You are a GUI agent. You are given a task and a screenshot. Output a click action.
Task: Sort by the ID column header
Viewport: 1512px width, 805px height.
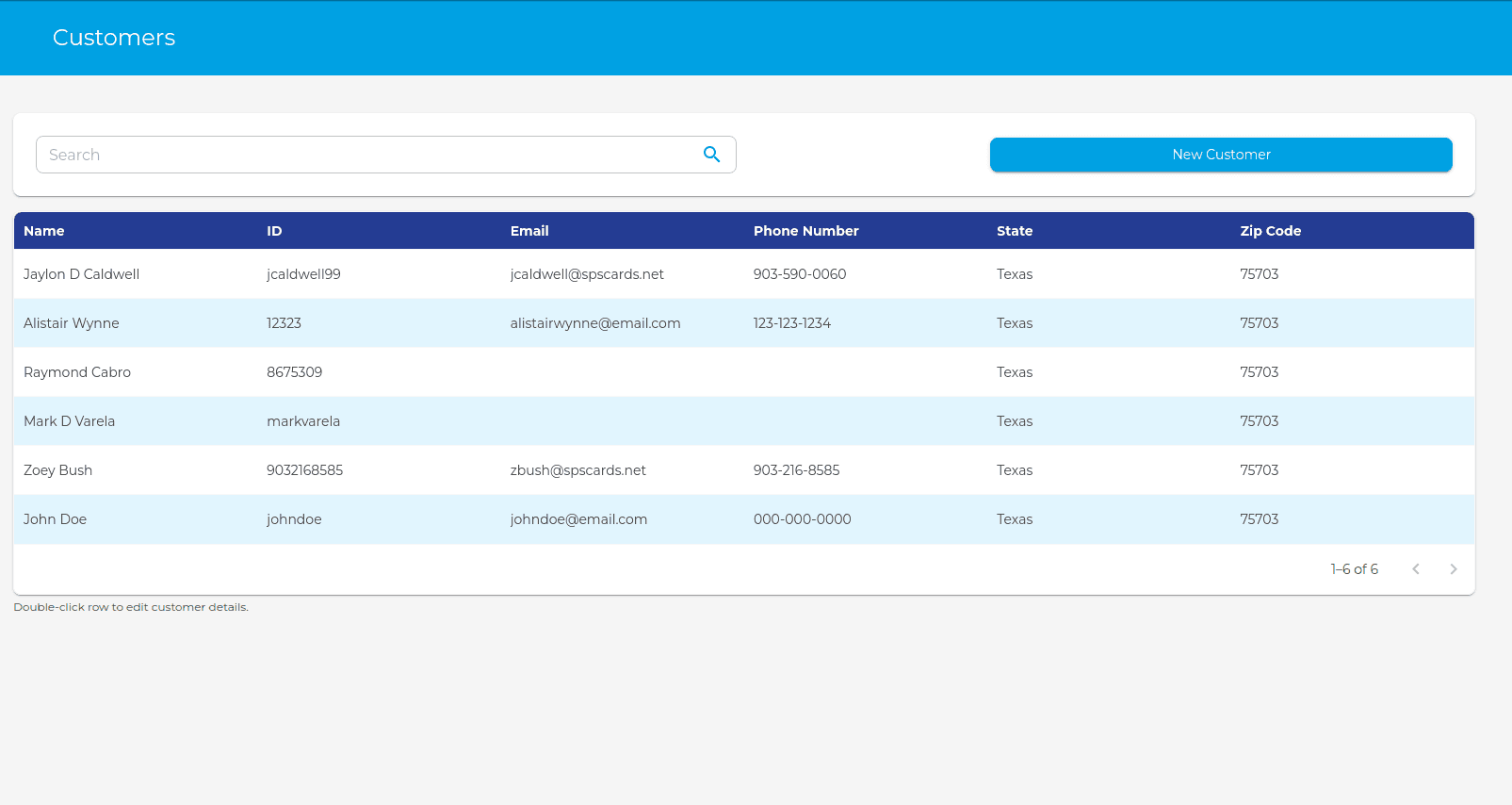point(274,231)
